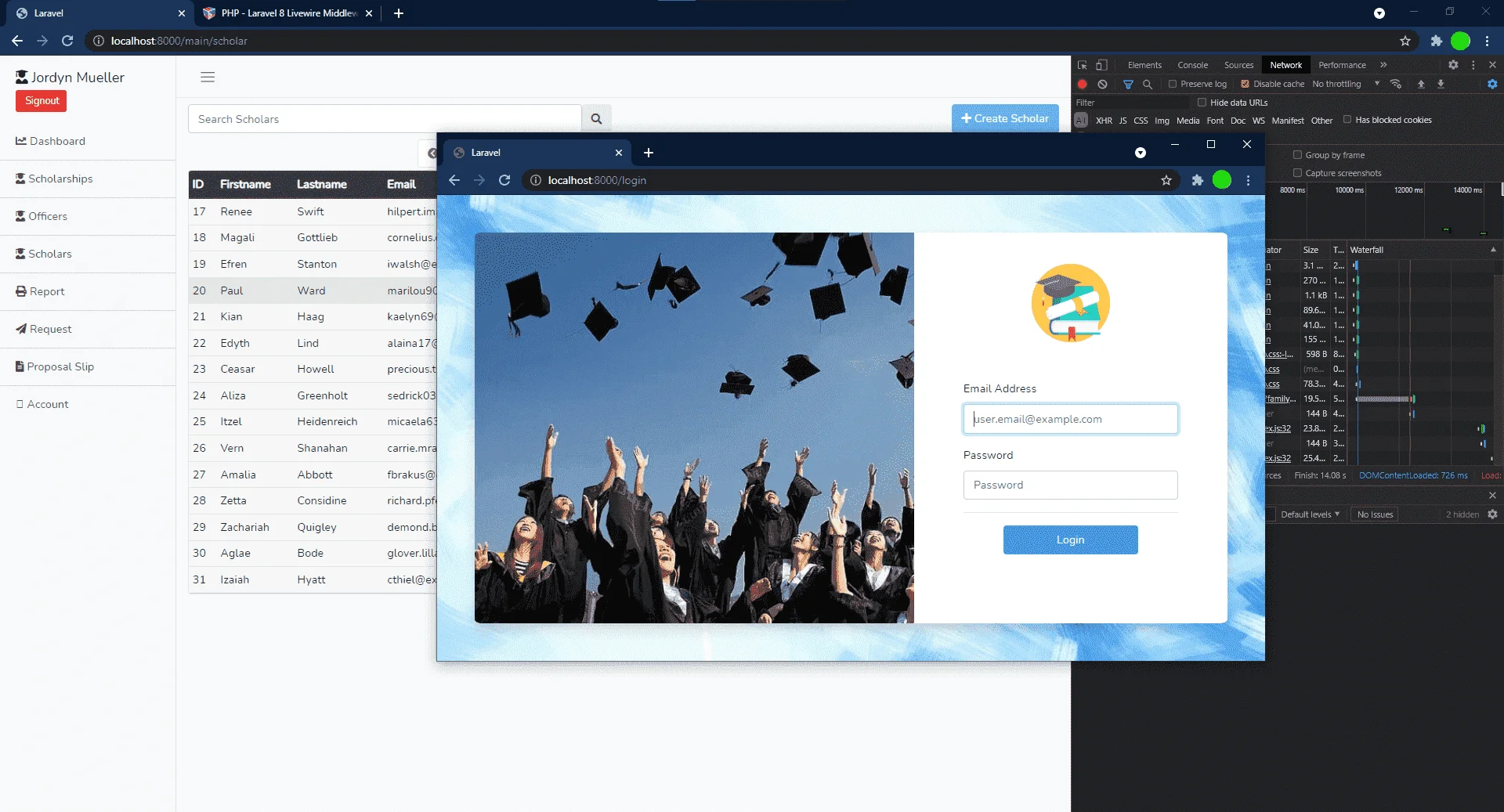
Task: Filter requests by XHR type
Action: (1104, 121)
